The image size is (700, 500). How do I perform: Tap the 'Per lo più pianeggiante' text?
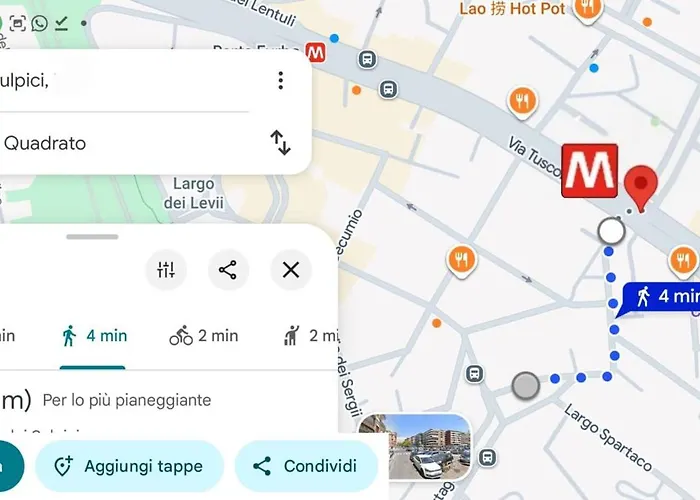127,400
